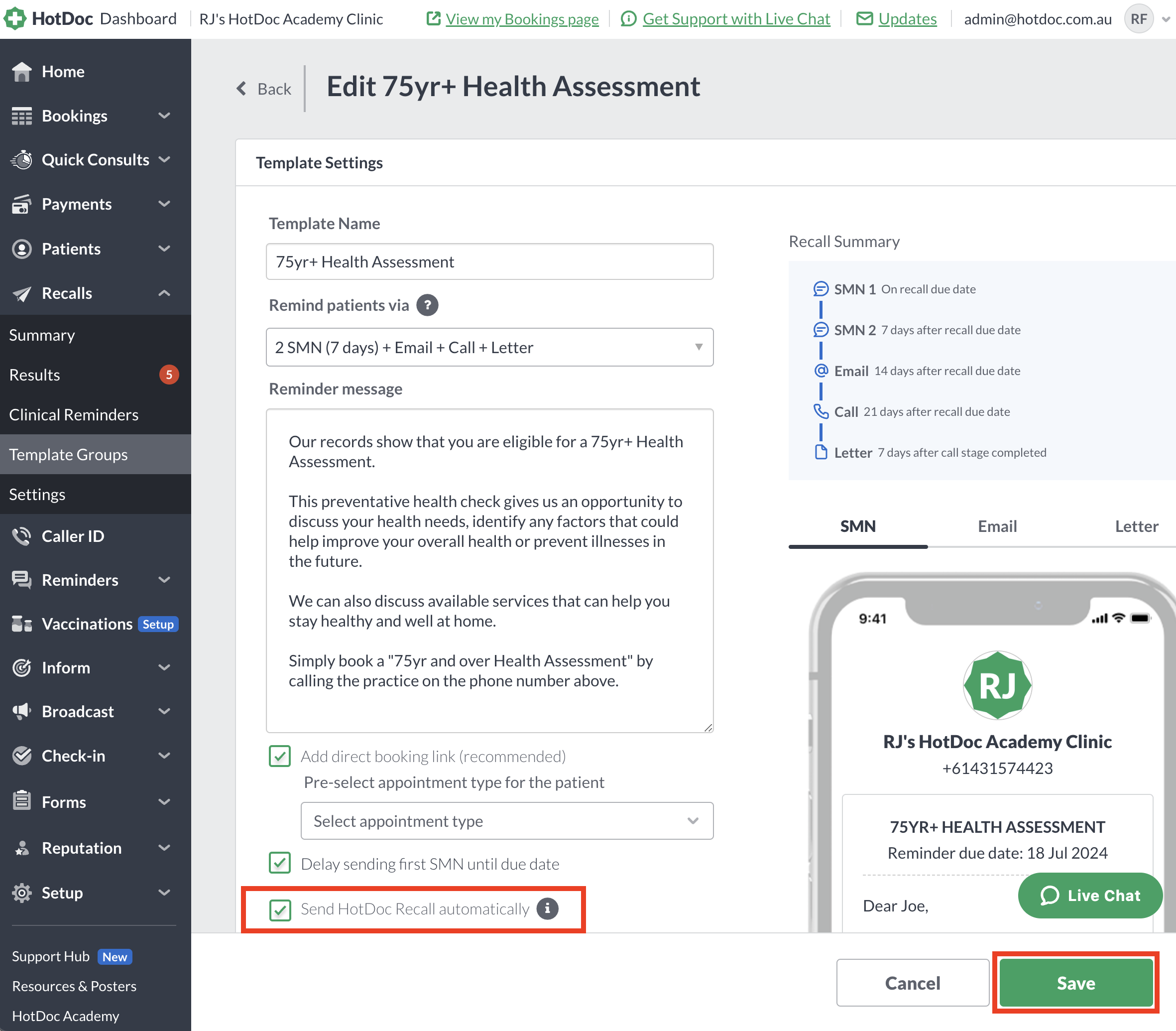Expand the Bookings menu chevron
The image size is (1176, 1031).
click(164, 116)
